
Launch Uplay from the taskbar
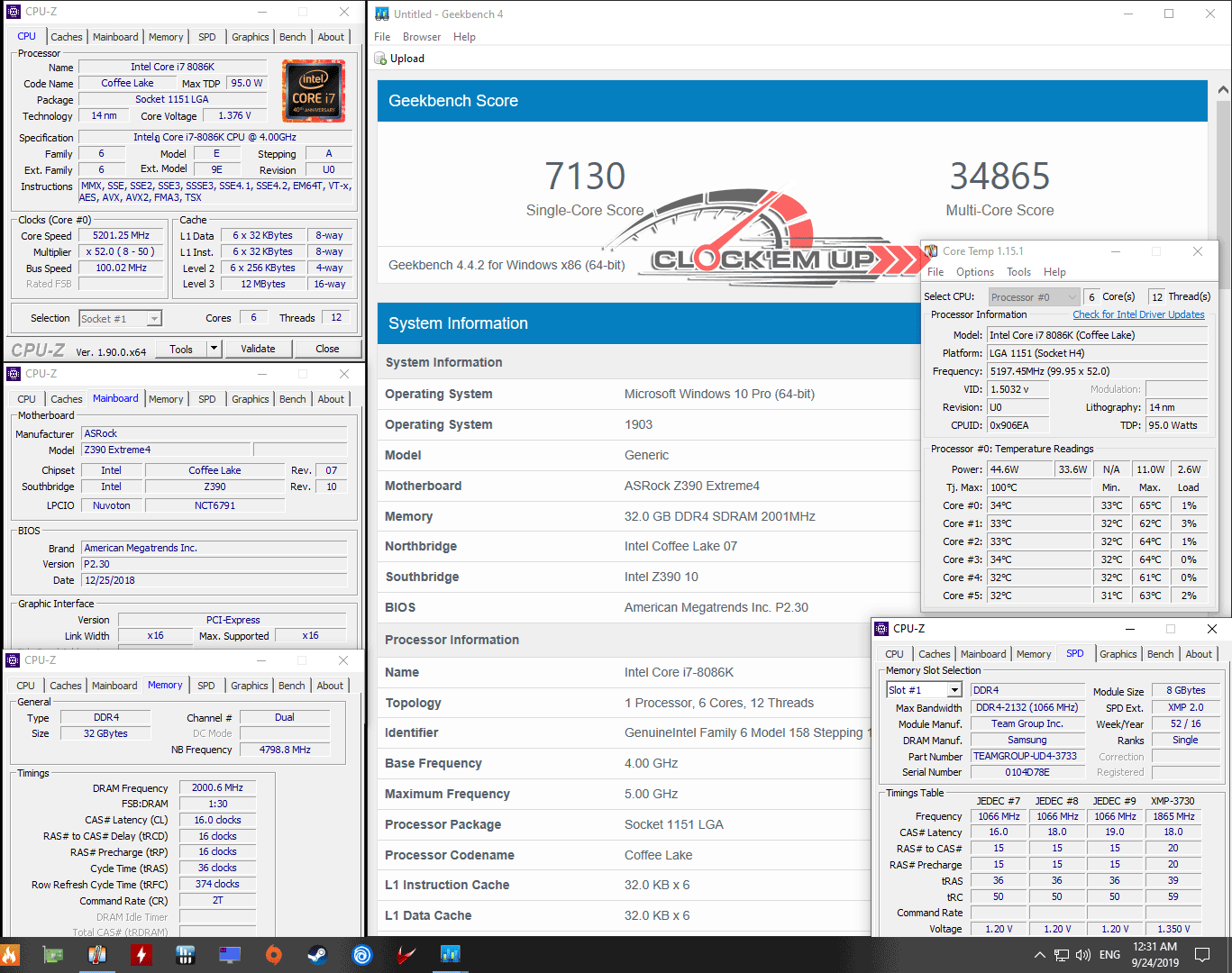coord(362,954)
